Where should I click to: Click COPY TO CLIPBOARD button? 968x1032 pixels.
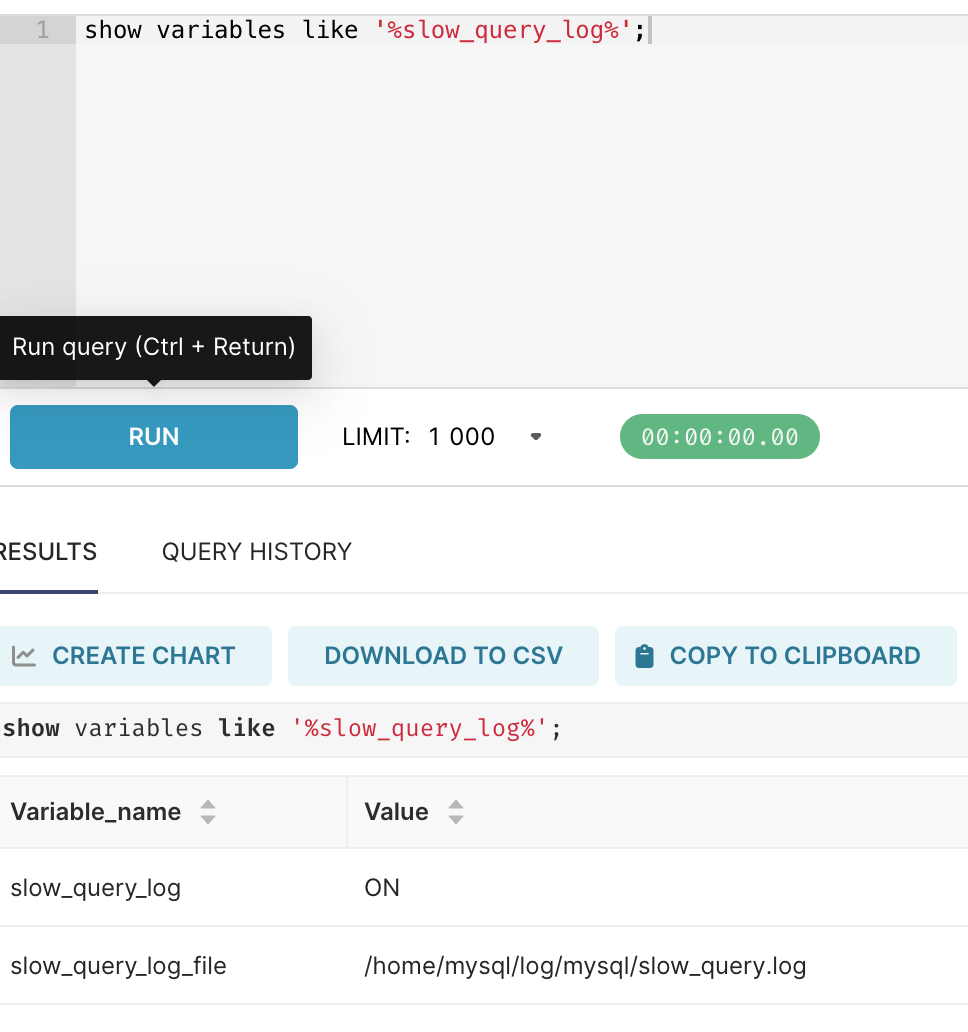(x=785, y=656)
